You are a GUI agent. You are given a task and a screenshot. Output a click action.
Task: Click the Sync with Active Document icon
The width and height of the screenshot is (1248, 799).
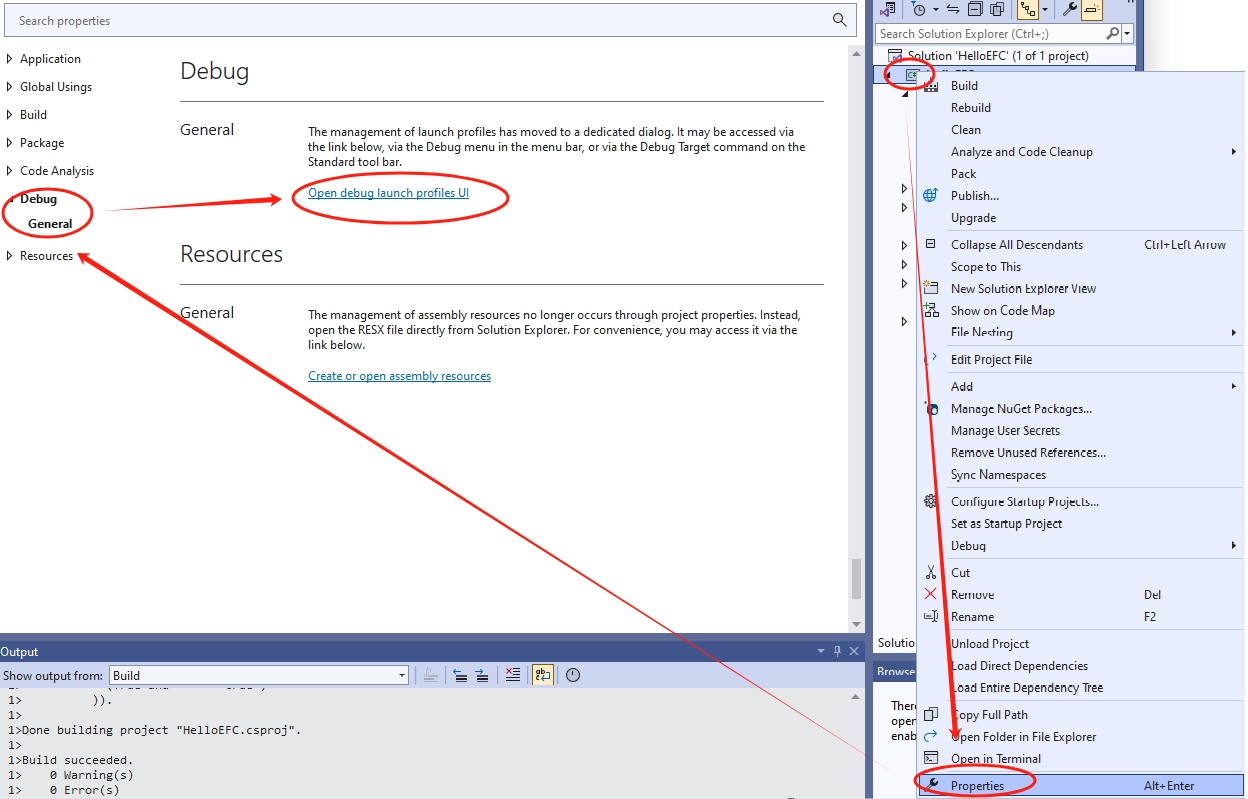click(x=952, y=9)
